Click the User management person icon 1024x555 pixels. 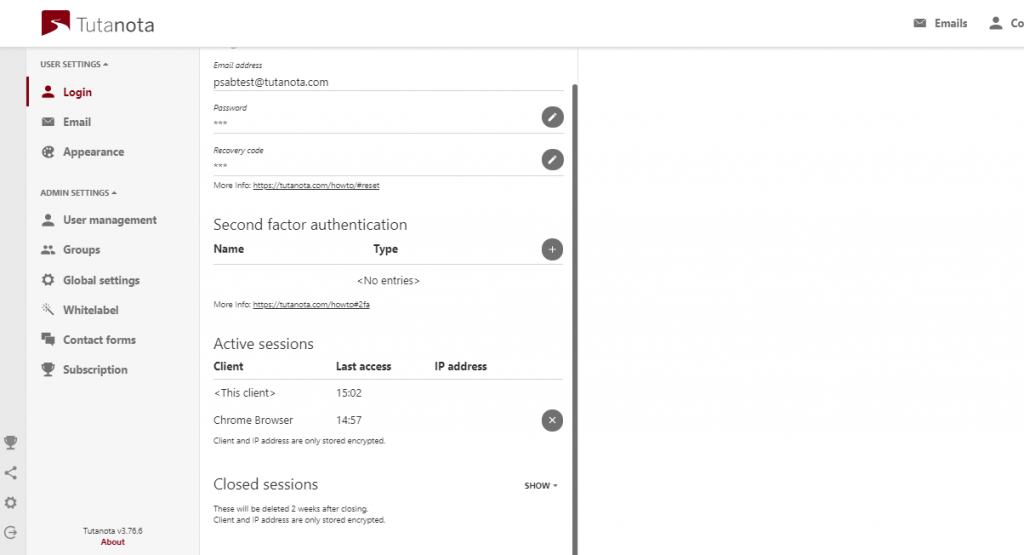(x=48, y=220)
